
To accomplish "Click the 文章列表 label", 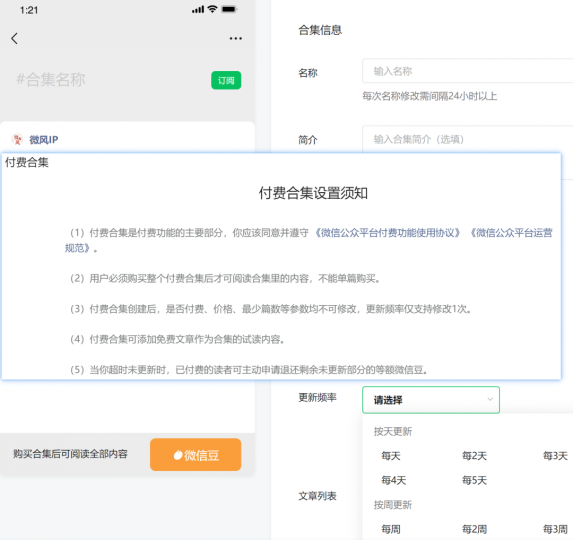I will 317,496.
